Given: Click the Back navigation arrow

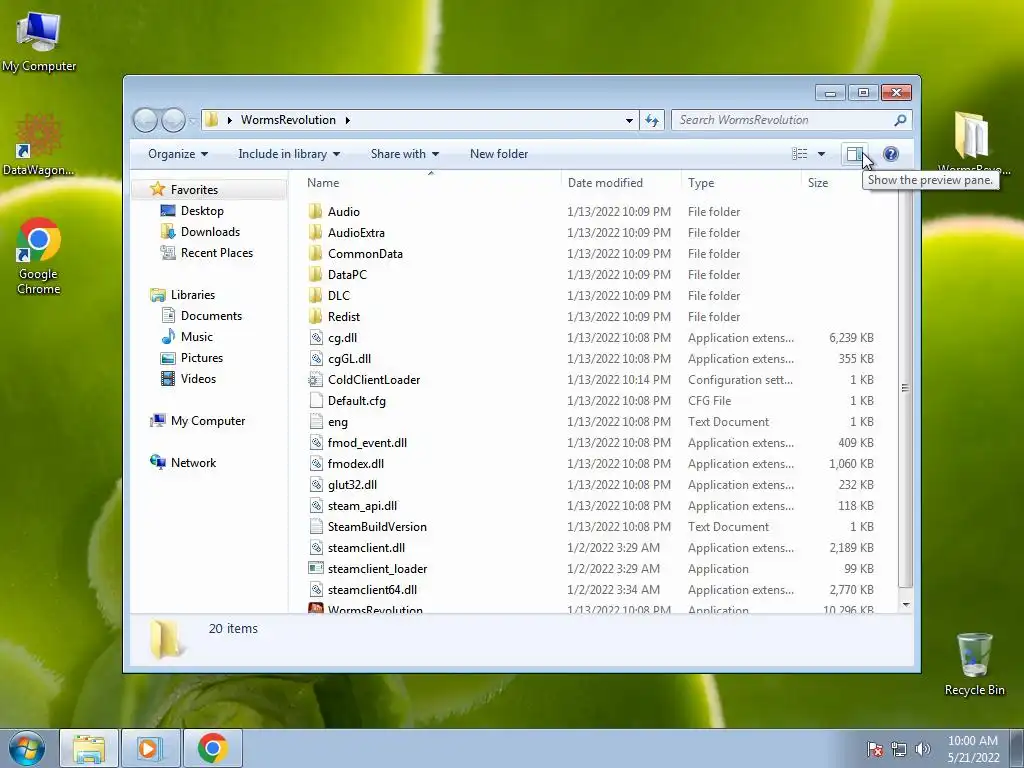Looking at the screenshot, I should [x=145, y=120].
